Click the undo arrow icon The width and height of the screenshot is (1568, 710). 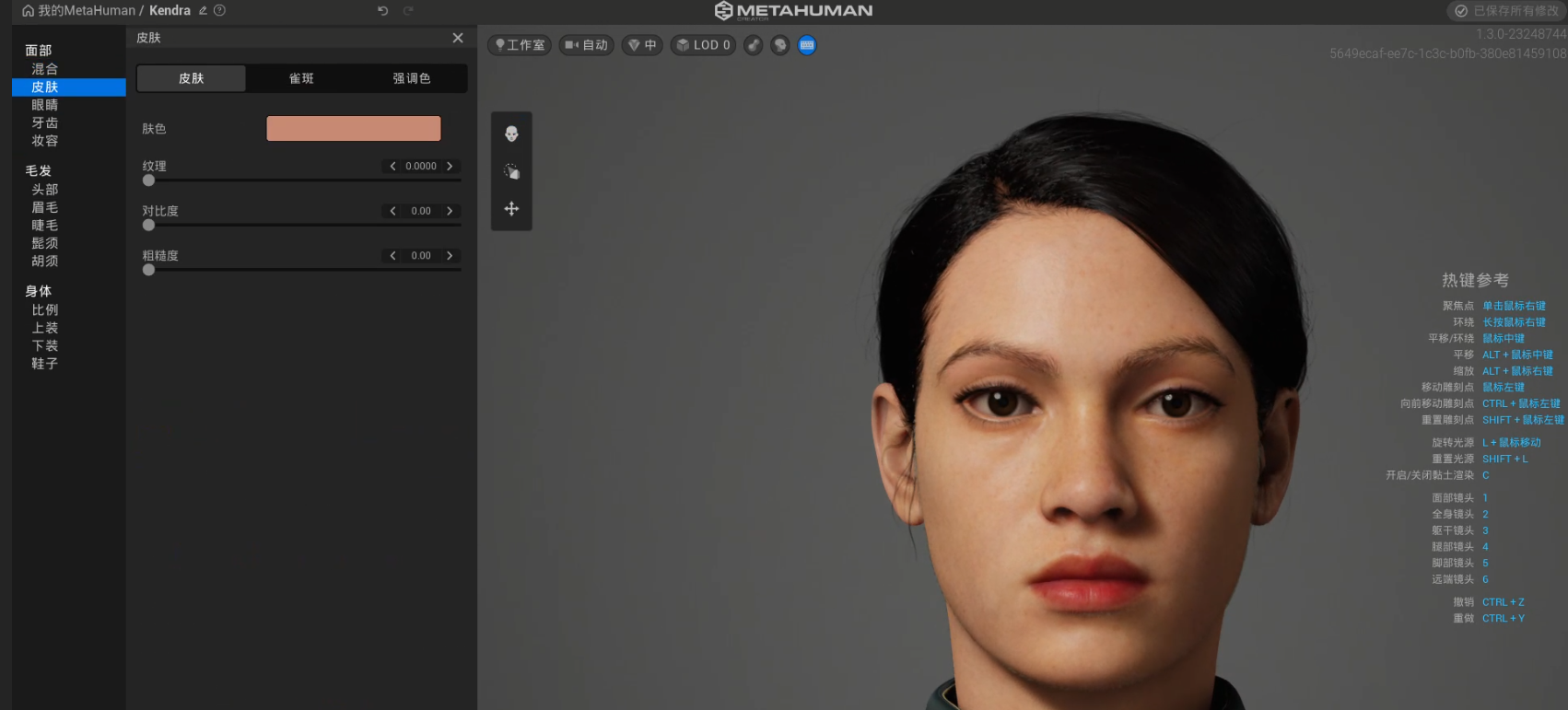(x=382, y=11)
